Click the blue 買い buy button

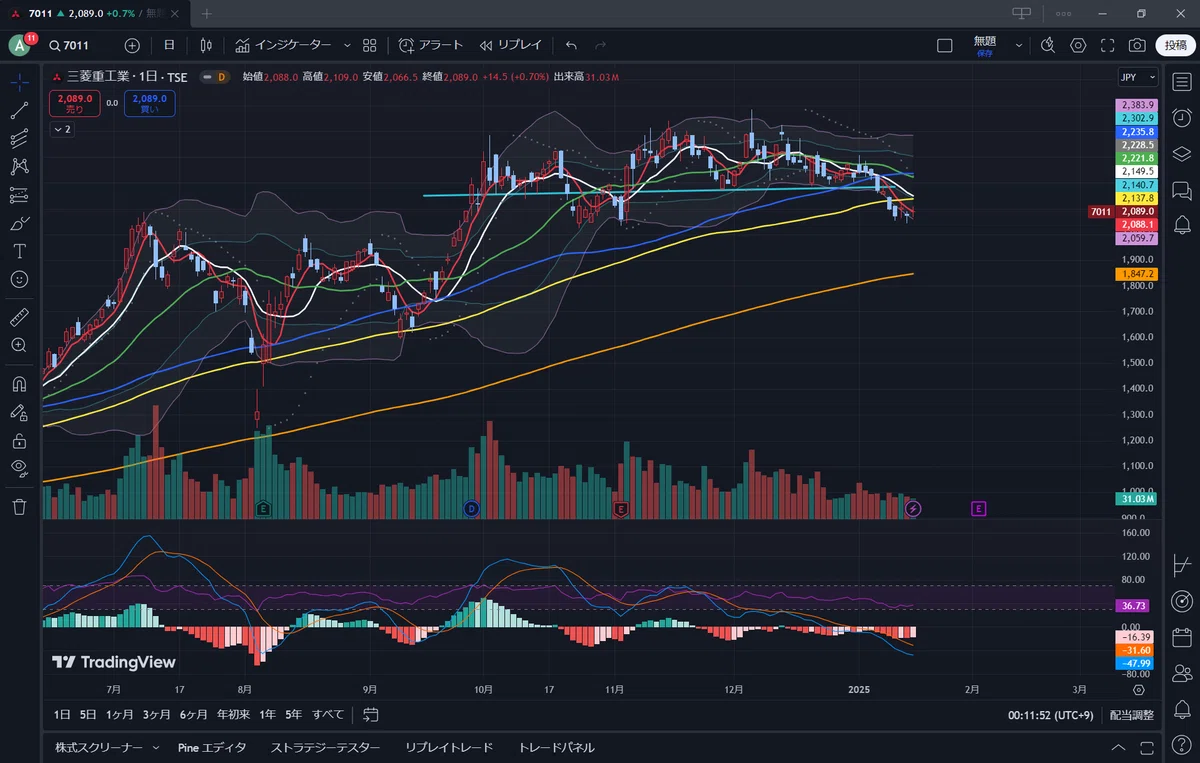point(149,103)
